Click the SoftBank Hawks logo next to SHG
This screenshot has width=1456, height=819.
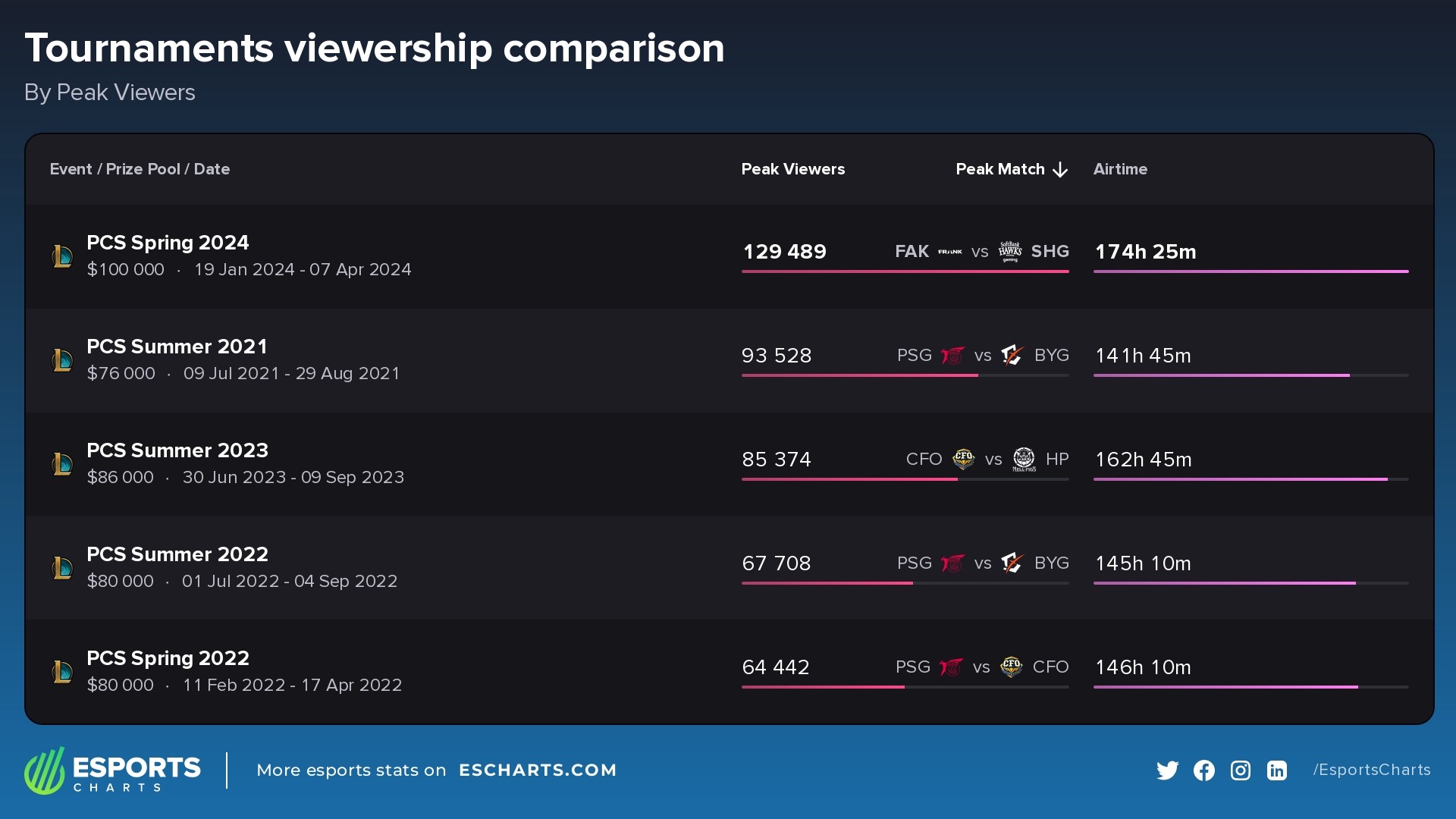[x=1010, y=251]
